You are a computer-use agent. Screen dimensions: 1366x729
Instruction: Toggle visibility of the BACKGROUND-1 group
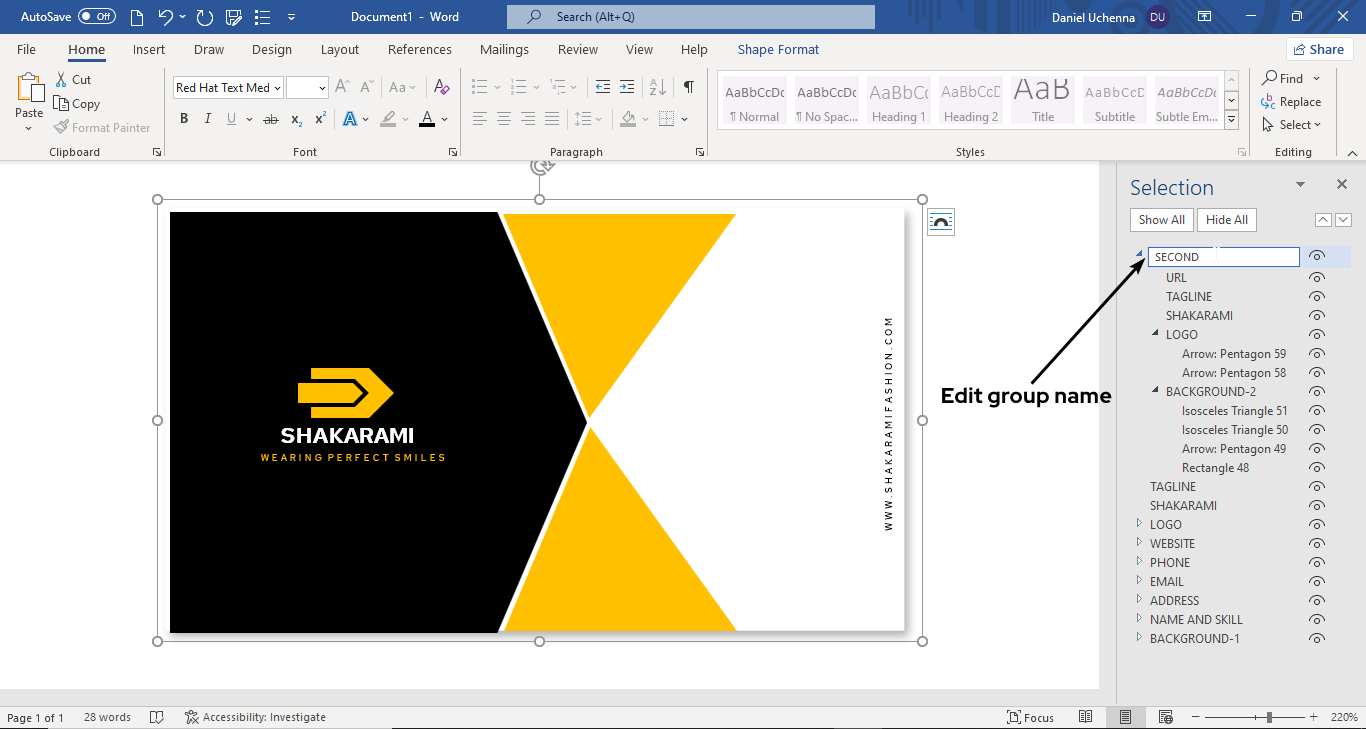tap(1317, 639)
